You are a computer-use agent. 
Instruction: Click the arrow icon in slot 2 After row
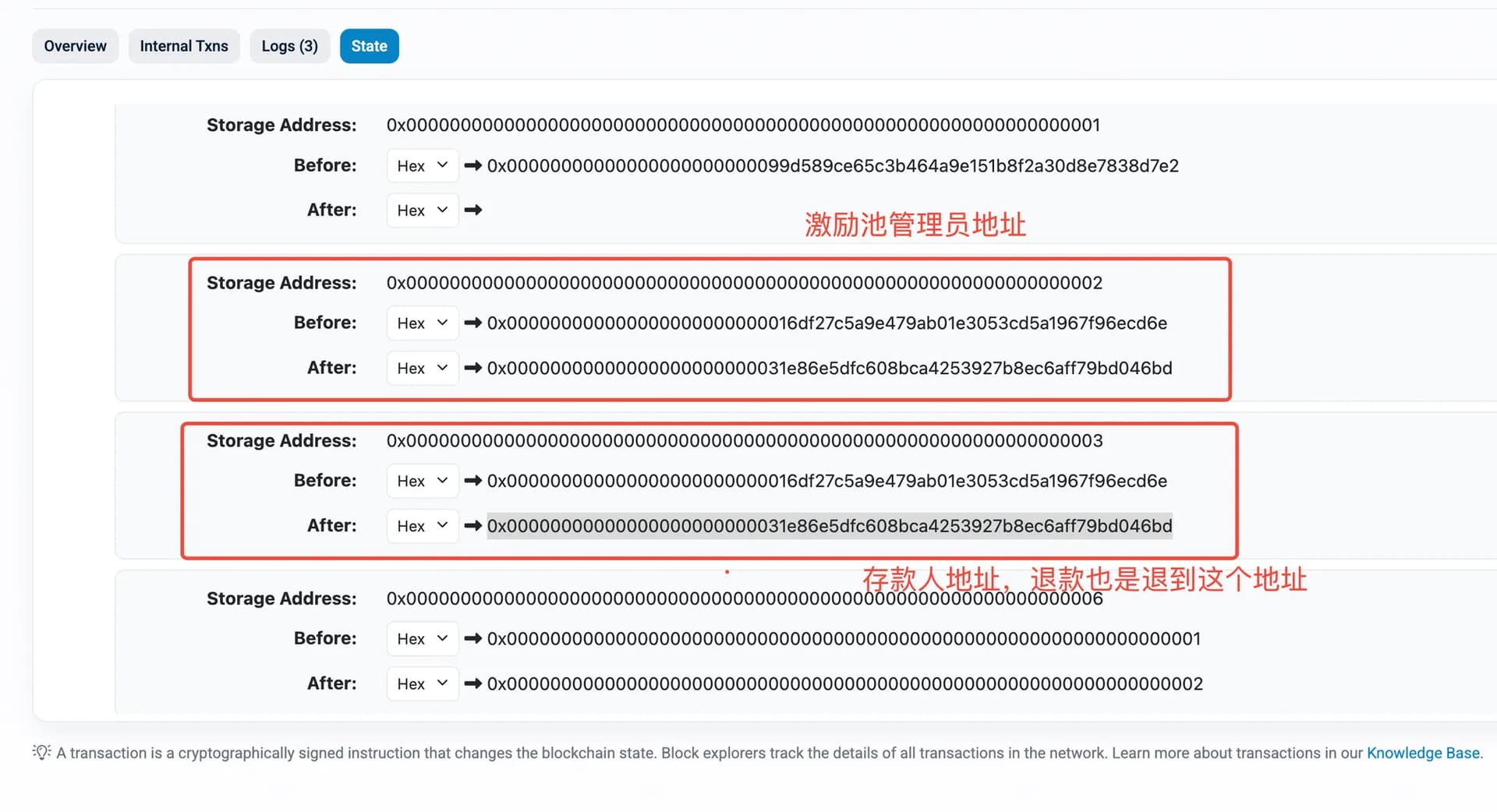472,368
